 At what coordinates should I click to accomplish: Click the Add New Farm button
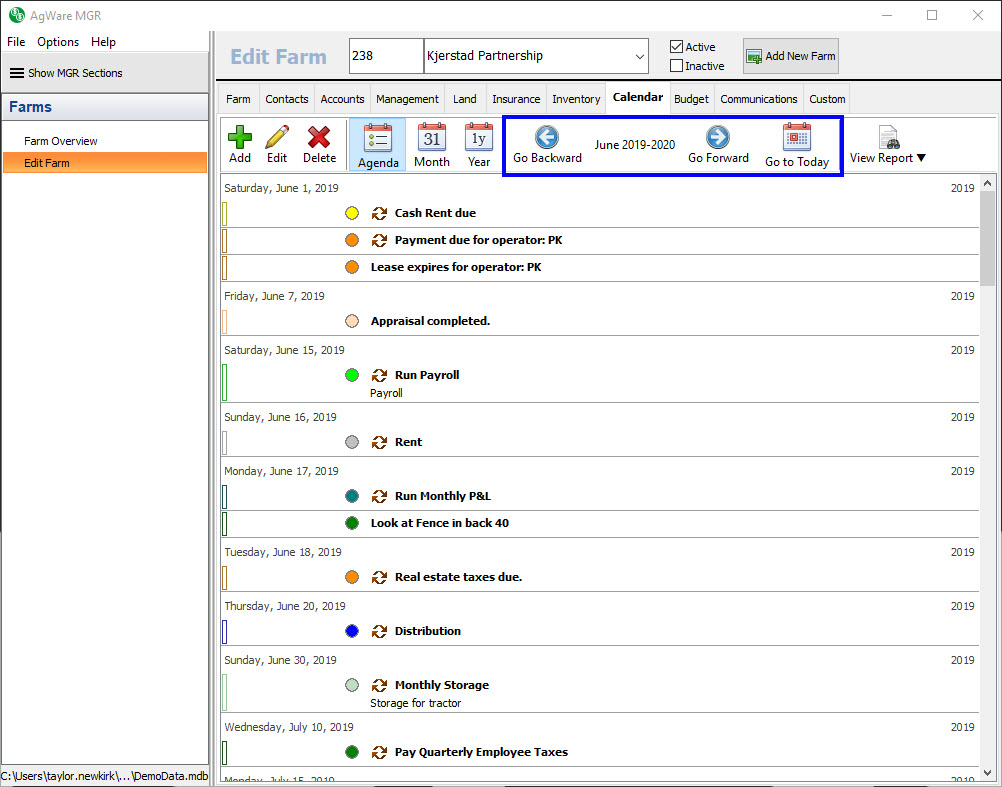point(790,56)
